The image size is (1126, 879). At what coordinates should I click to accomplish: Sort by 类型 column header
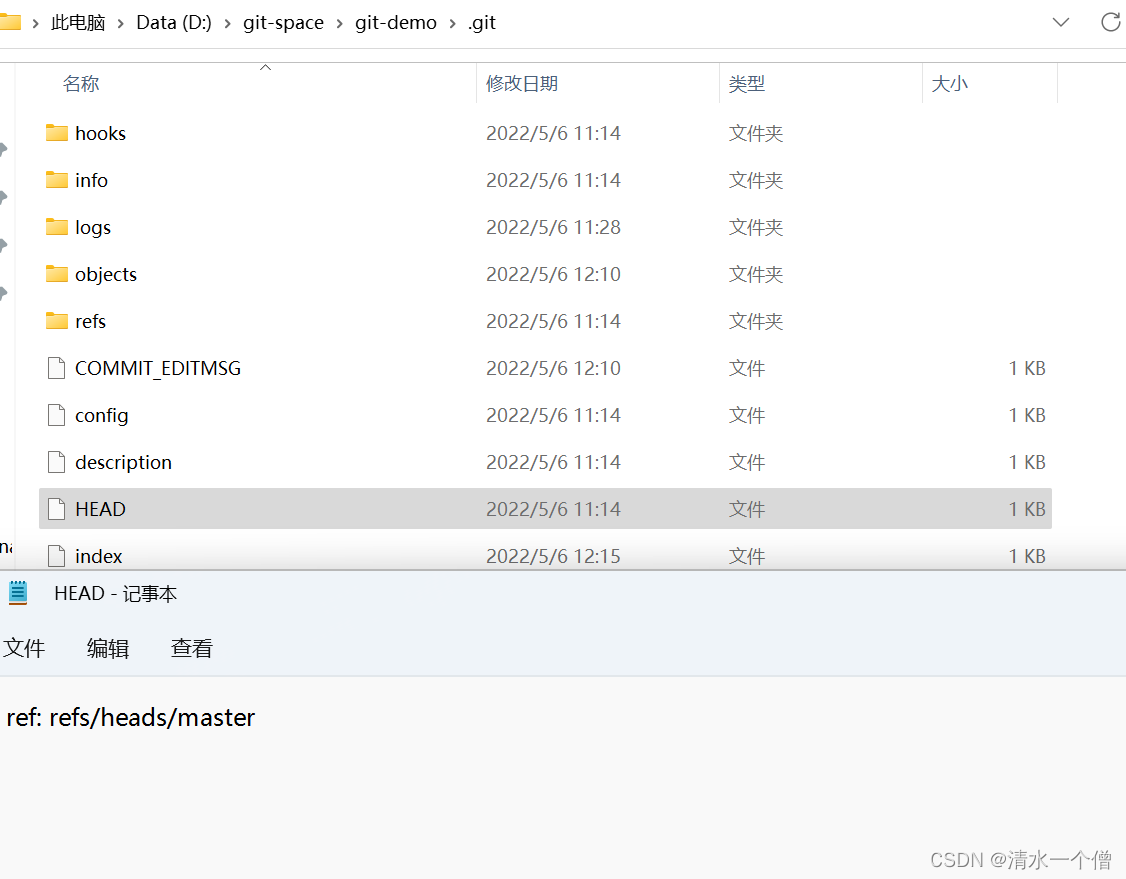point(747,83)
